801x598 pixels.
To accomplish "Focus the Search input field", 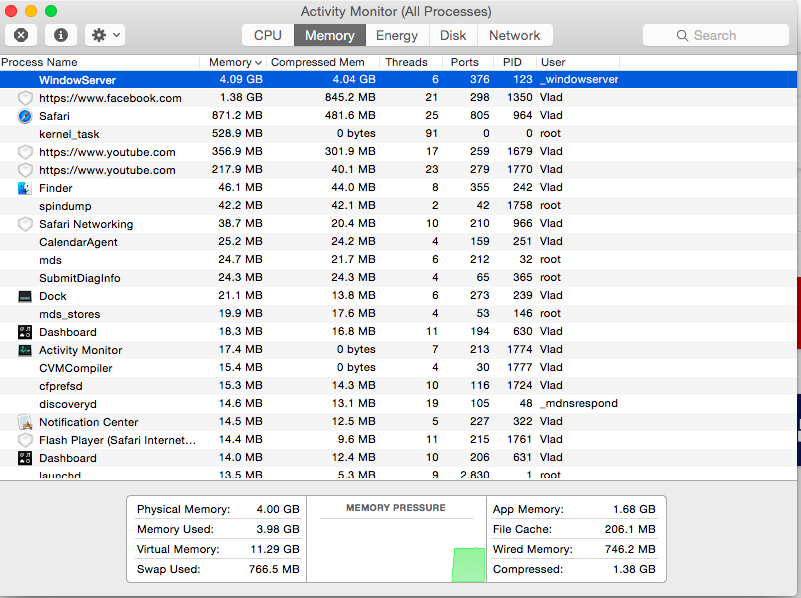I will (716, 35).
